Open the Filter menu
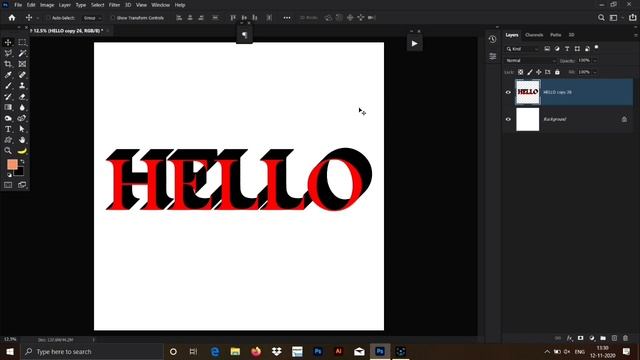Image resolution: width=640 pixels, height=360 pixels. [x=114, y=5]
